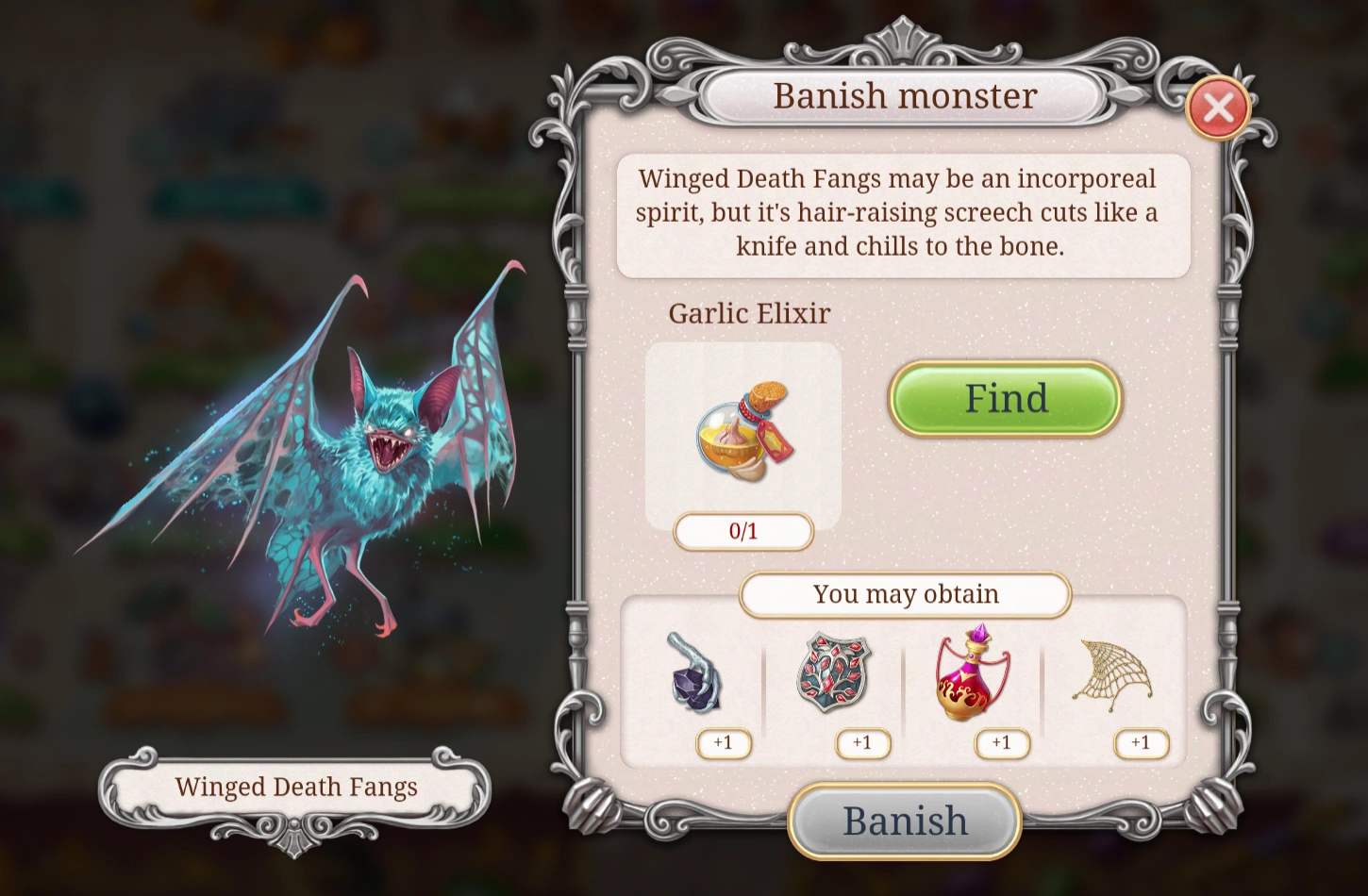Viewport: 1368px width, 896px height.
Task: Select the Garlic Elixir potion icon
Action: (x=743, y=432)
